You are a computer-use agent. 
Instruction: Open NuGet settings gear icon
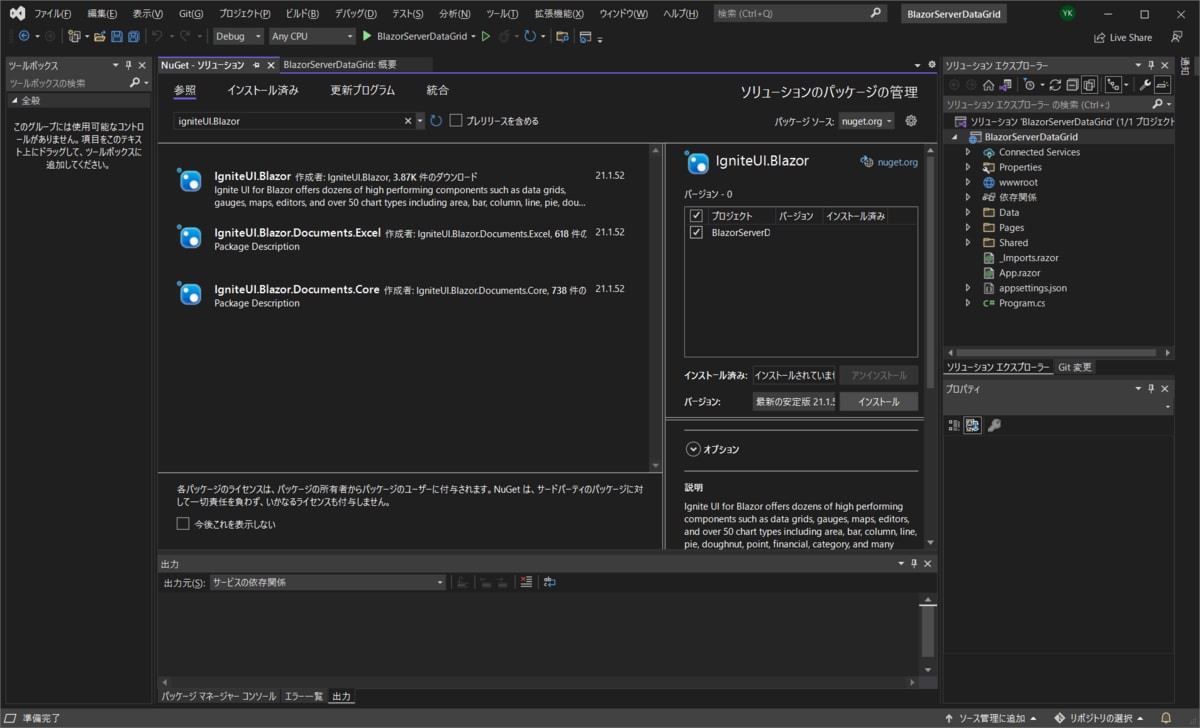click(911, 121)
